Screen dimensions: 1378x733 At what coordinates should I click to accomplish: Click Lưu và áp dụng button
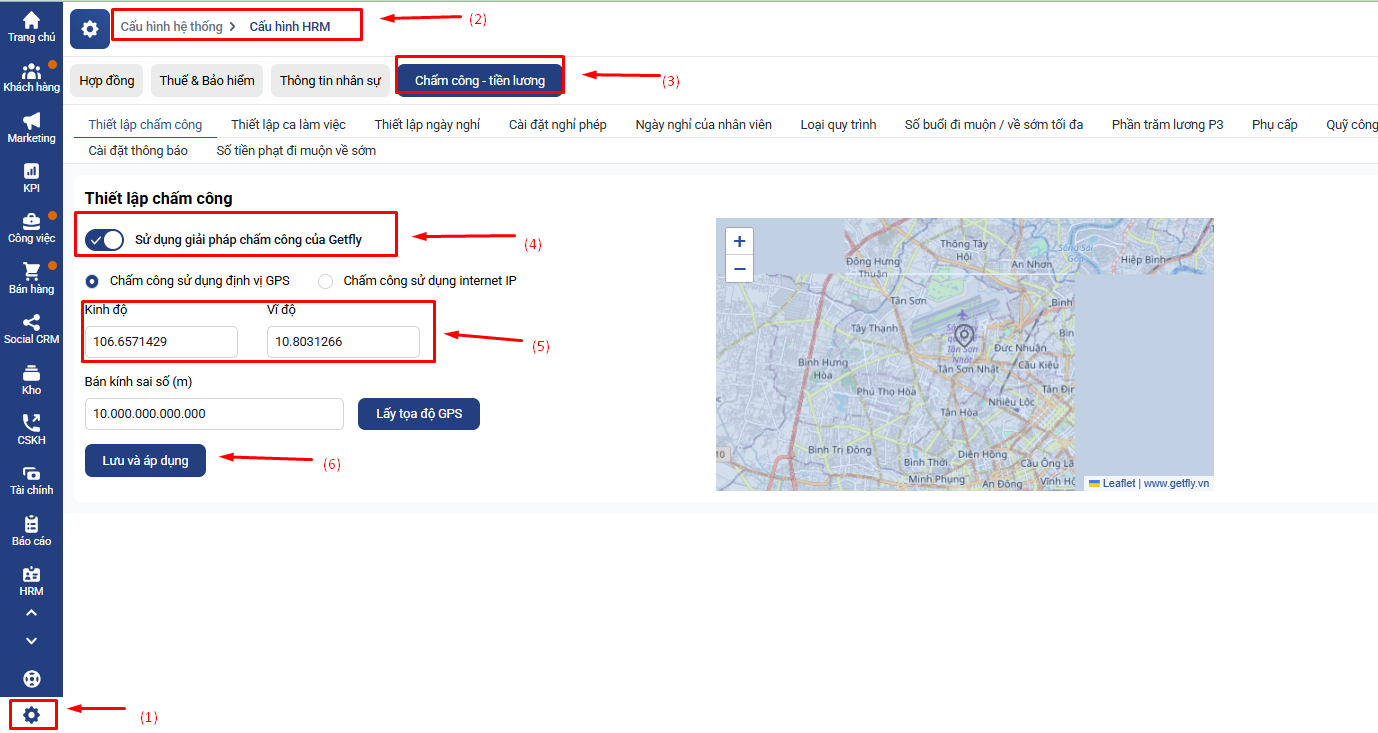tap(145, 460)
